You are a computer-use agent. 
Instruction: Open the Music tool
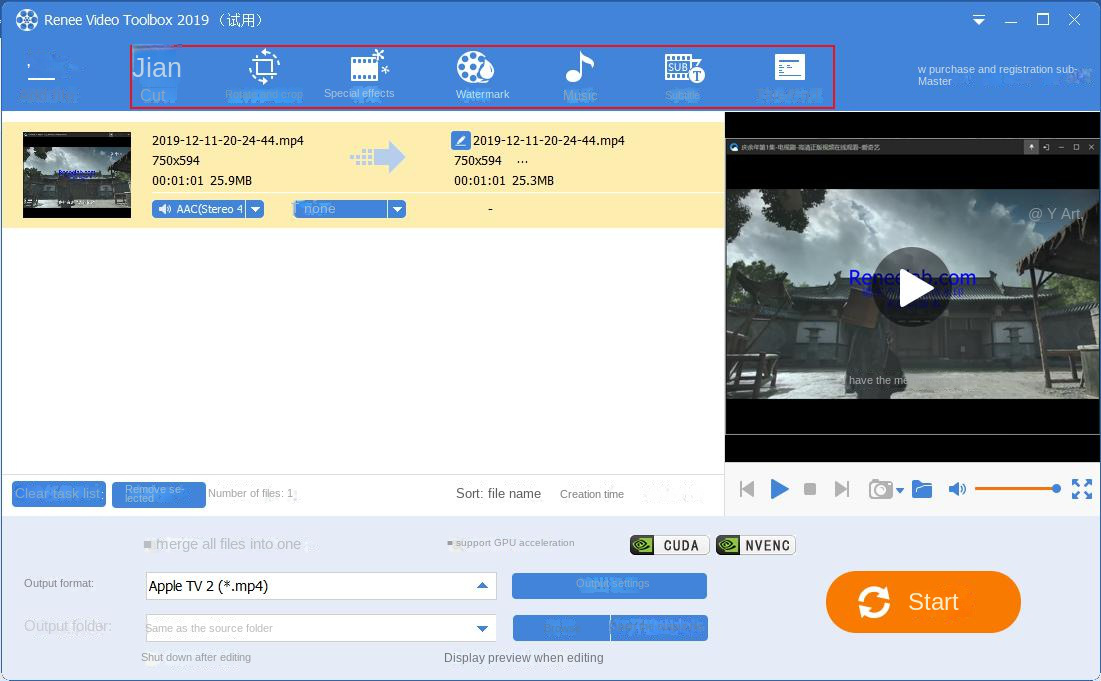pos(579,76)
